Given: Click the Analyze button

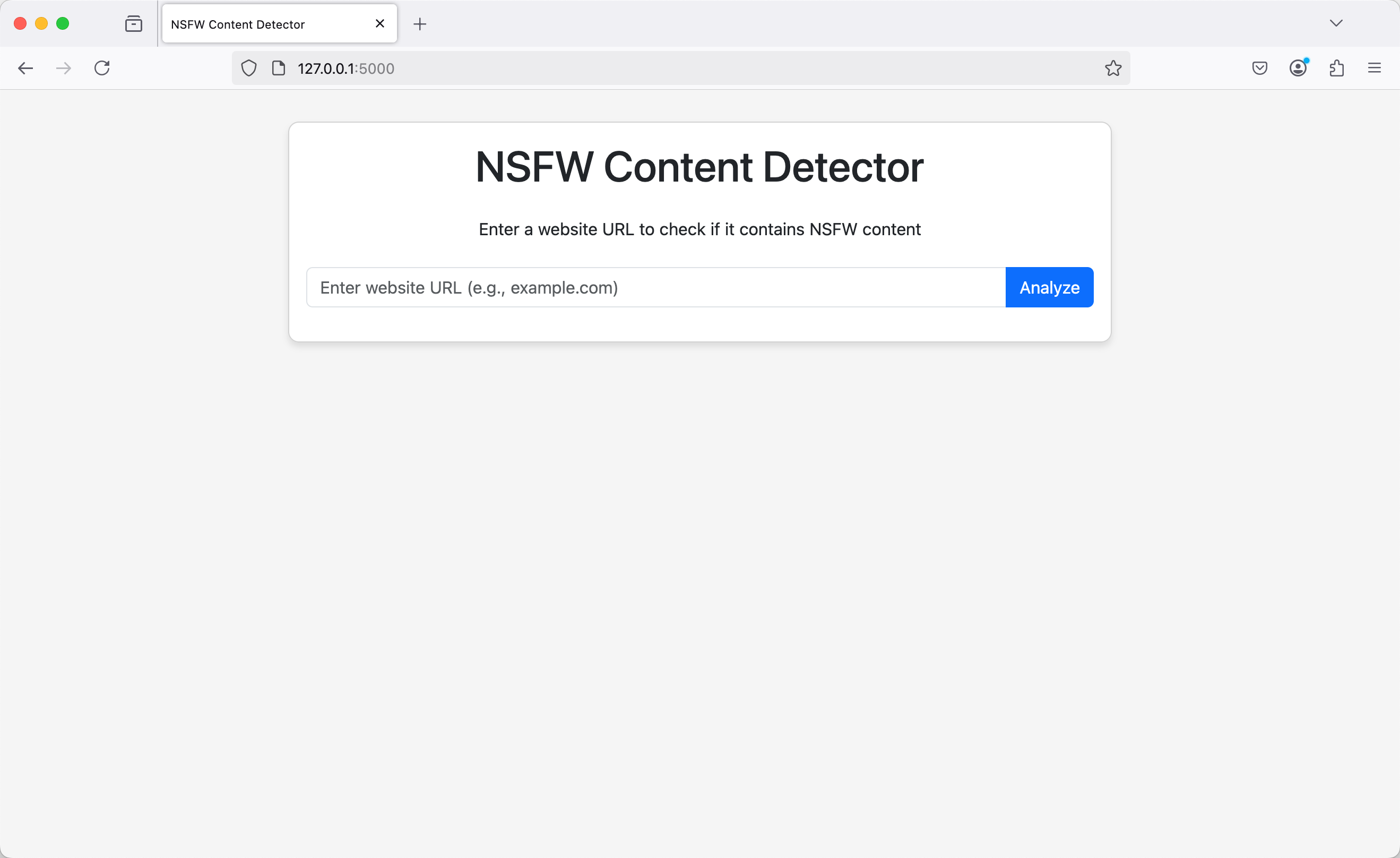Looking at the screenshot, I should 1049,287.
